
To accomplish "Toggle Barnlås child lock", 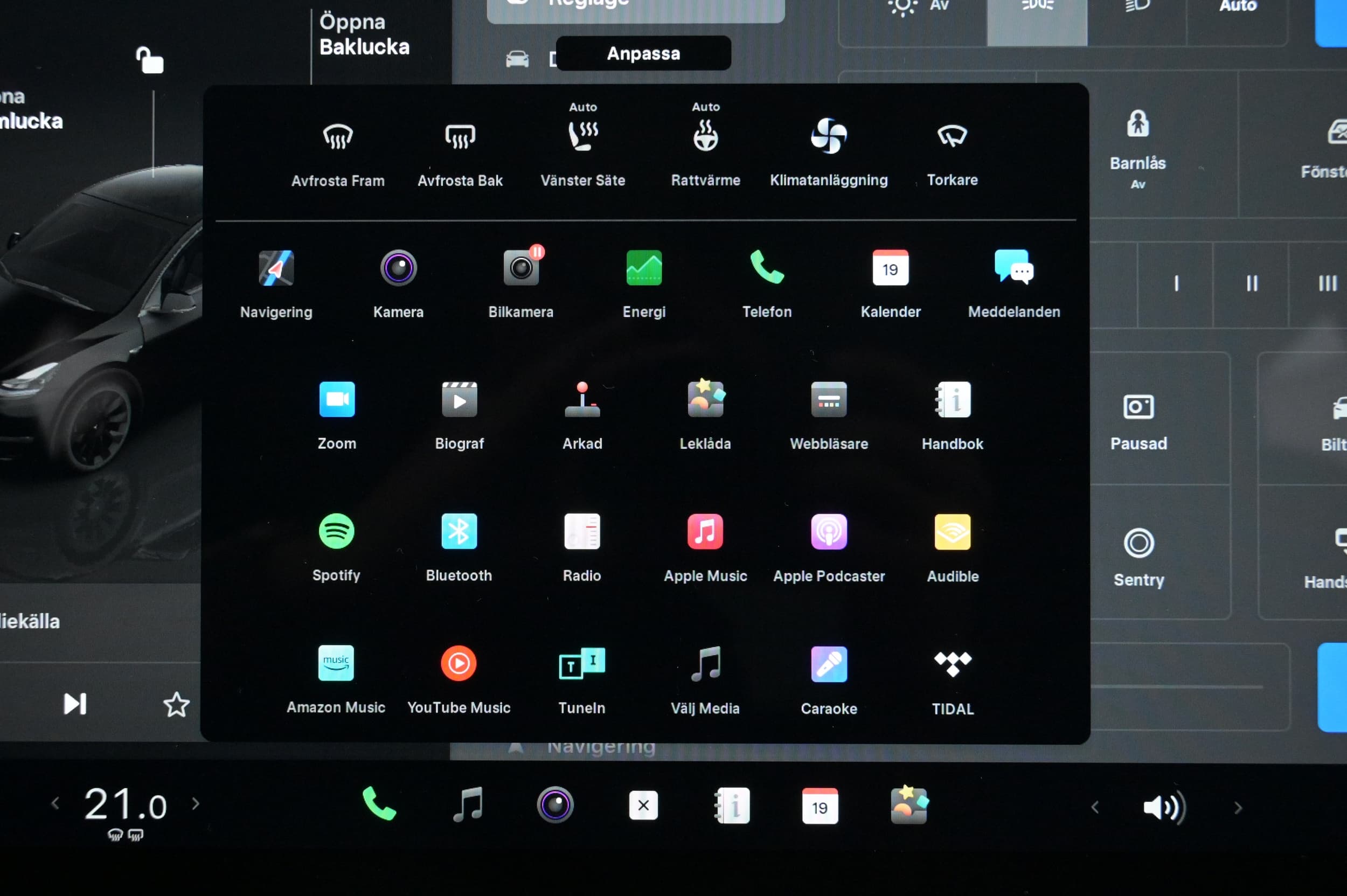I will pos(1137,149).
